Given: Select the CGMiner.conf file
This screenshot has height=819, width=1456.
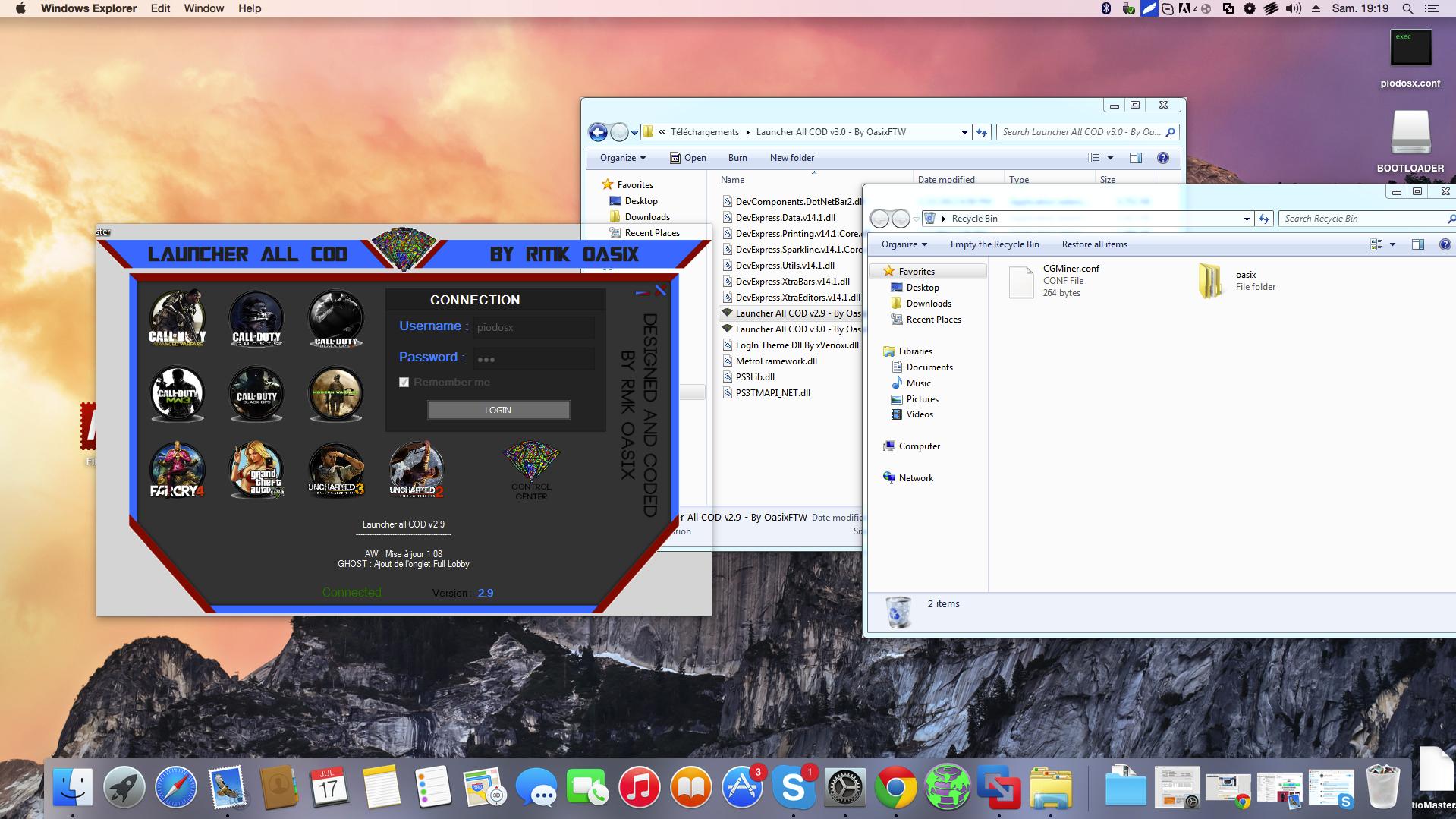Looking at the screenshot, I should [x=1053, y=281].
